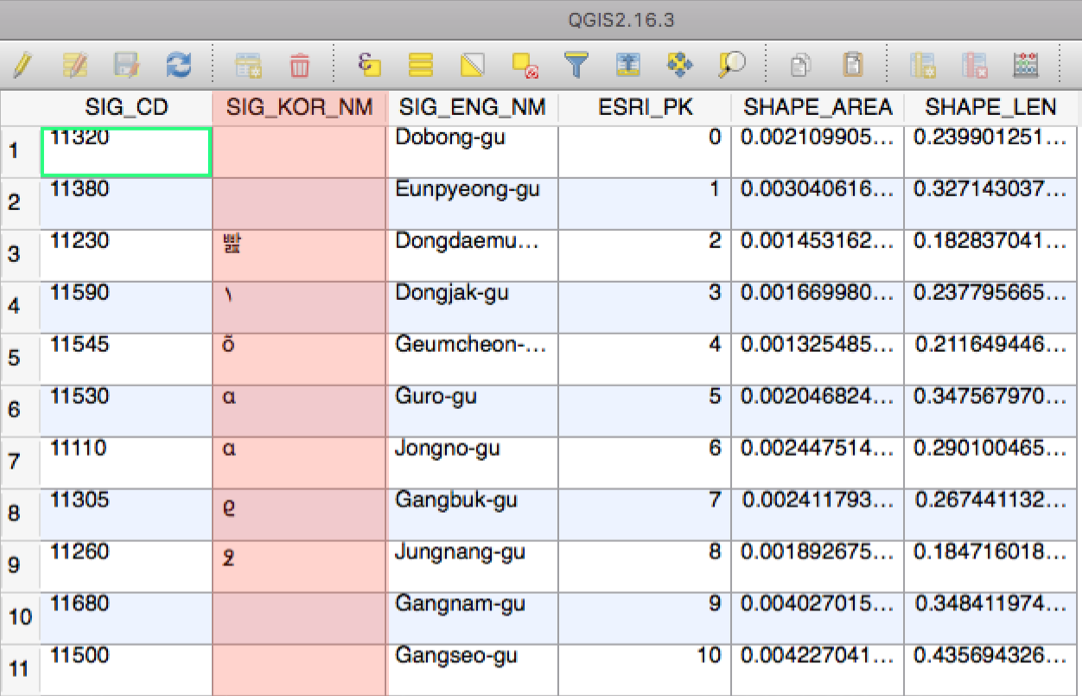Move selection to top icon
This screenshot has width=1082, height=696.
[x=628, y=66]
